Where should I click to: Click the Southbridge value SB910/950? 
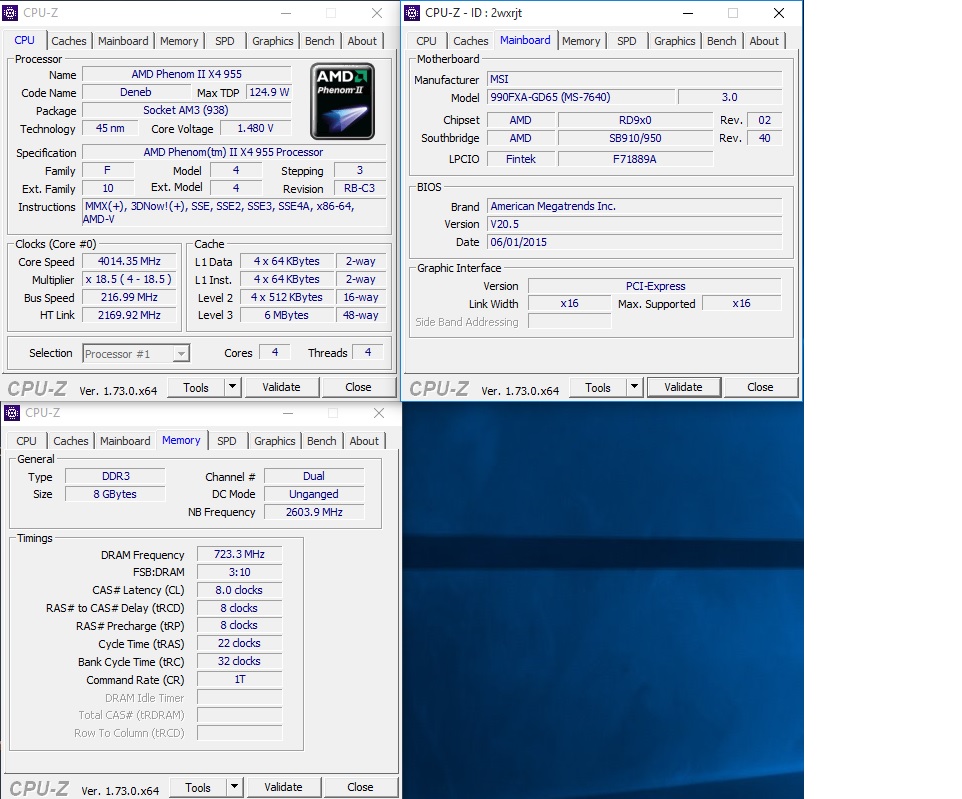click(636, 139)
